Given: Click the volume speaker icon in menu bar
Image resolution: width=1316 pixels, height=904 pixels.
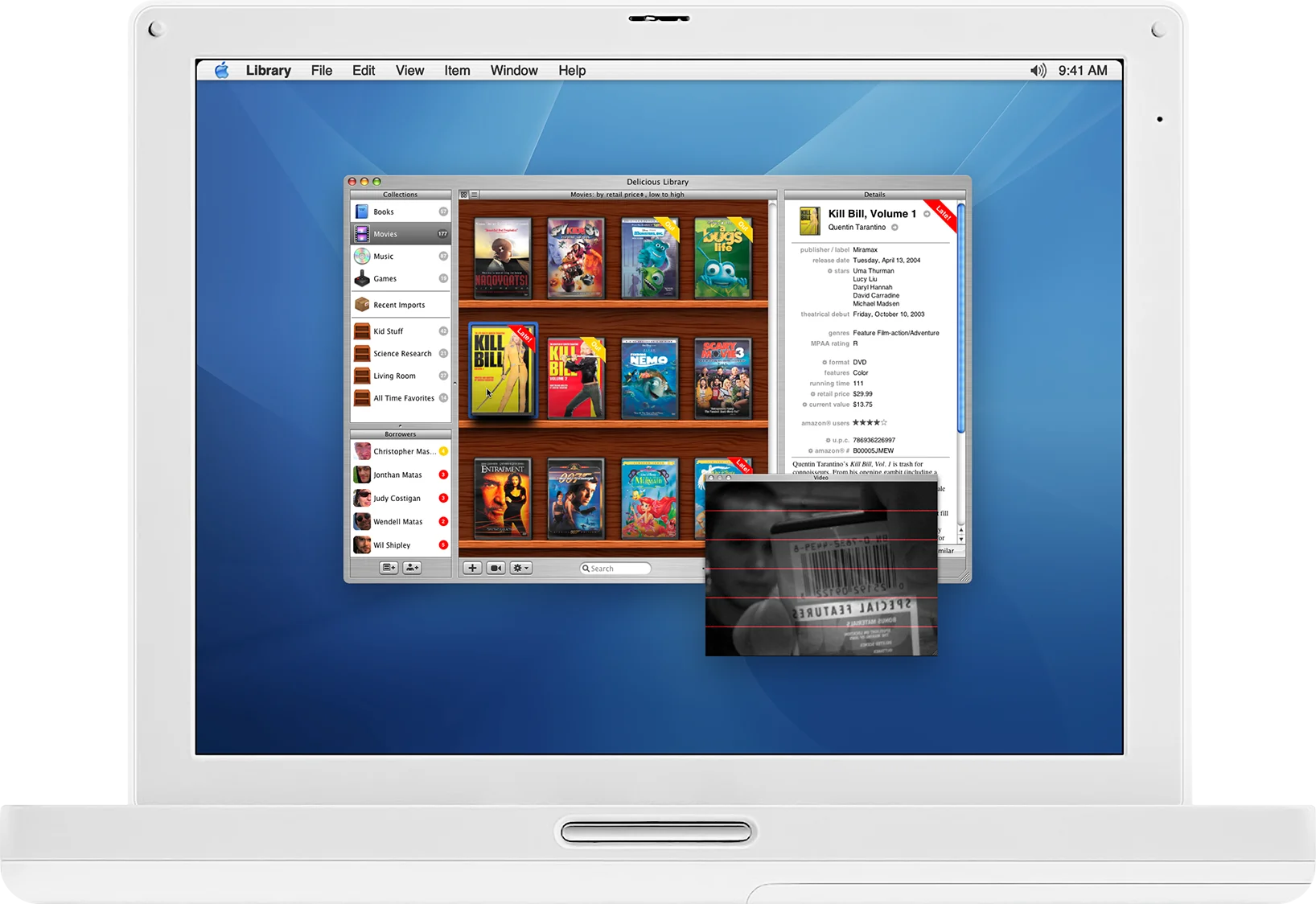Looking at the screenshot, I should 1038,71.
